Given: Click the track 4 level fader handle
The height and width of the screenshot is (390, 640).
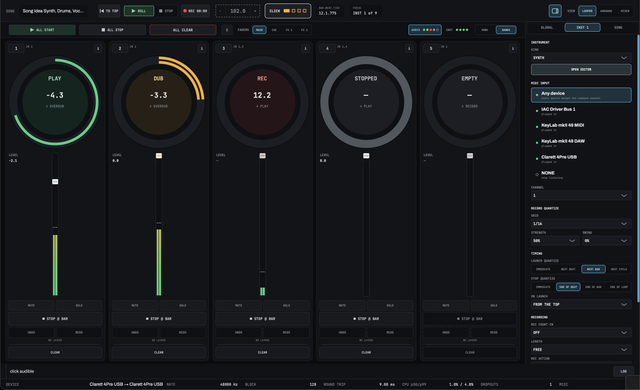Looking at the screenshot, I should point(366,156).
